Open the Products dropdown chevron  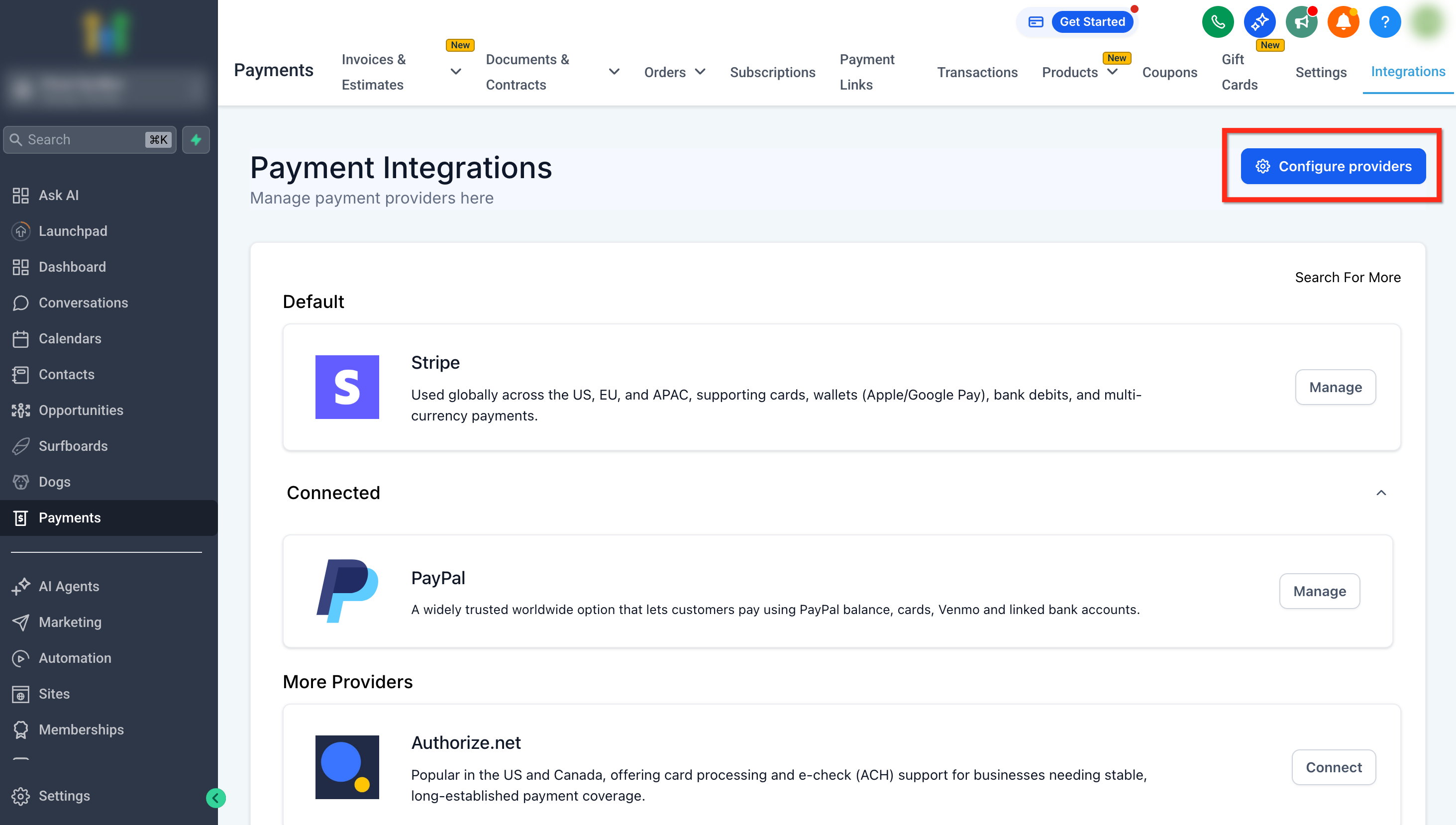pyautogui.click(x=1112, y=72)
